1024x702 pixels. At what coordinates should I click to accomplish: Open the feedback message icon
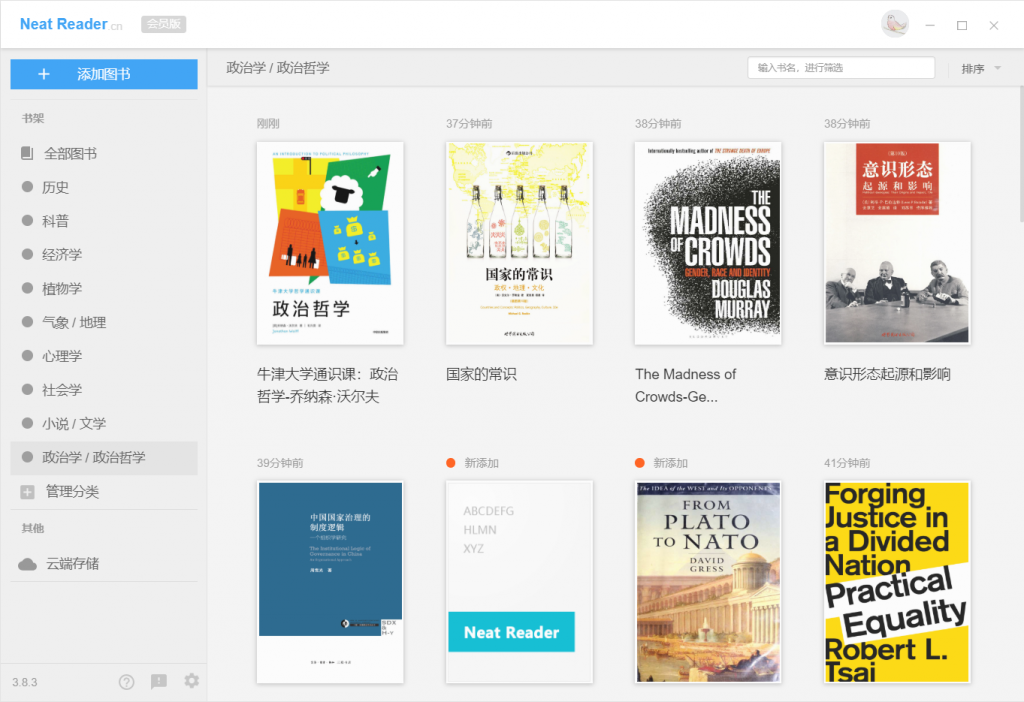[159, 682]
